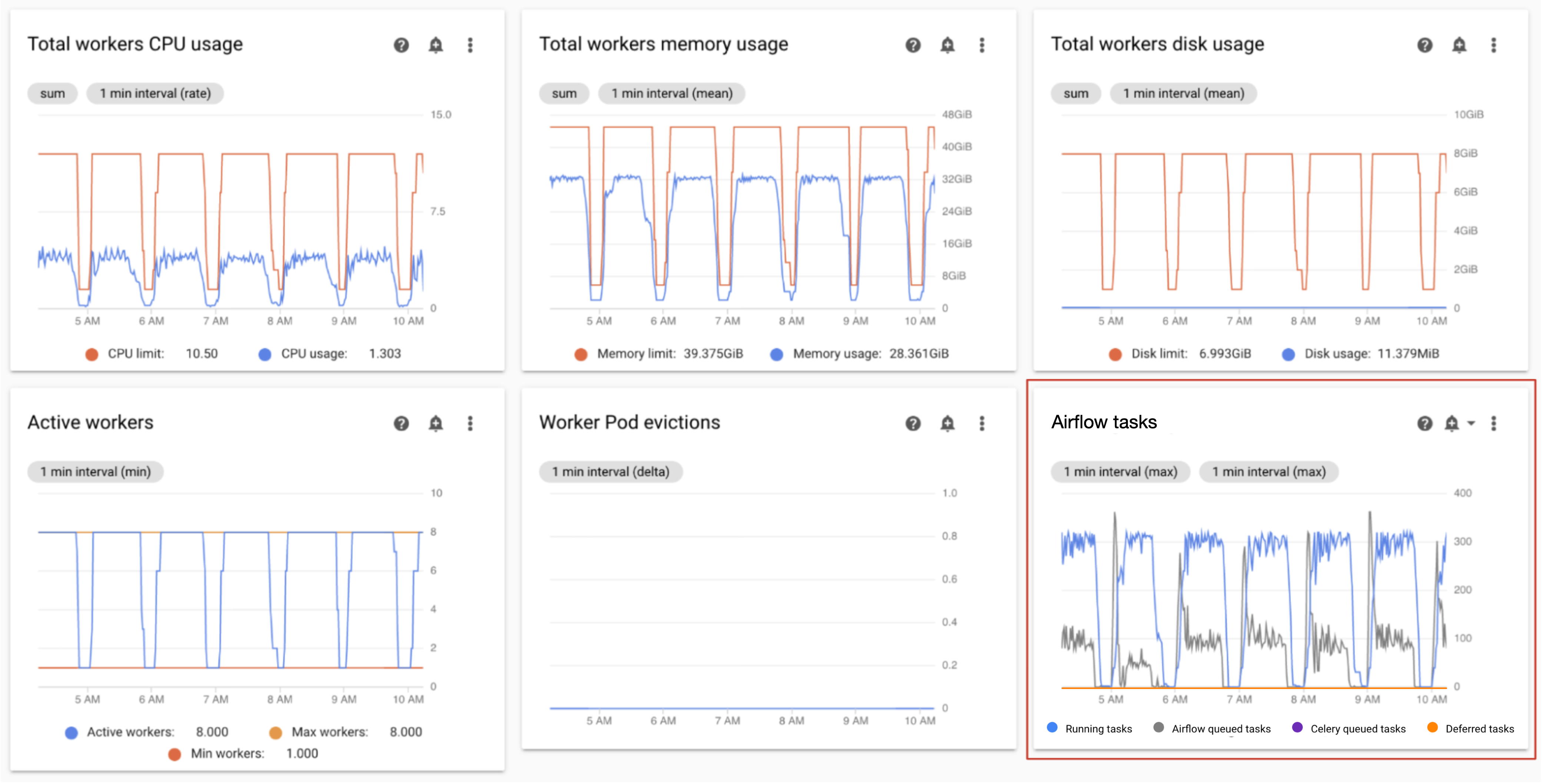The height and width of the screenshot is (784, 1543).
Task: Create alert for Total workers memory usage
Action: 947,45
